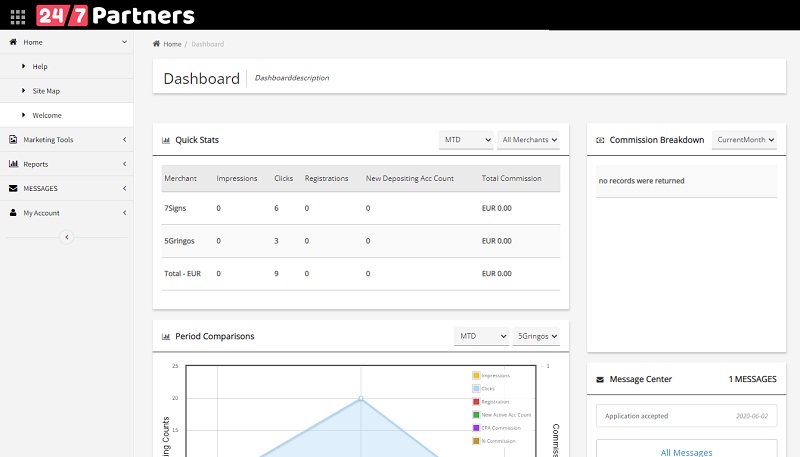
Task: Click the Merchant column header
Action: (x=180, y=178)
